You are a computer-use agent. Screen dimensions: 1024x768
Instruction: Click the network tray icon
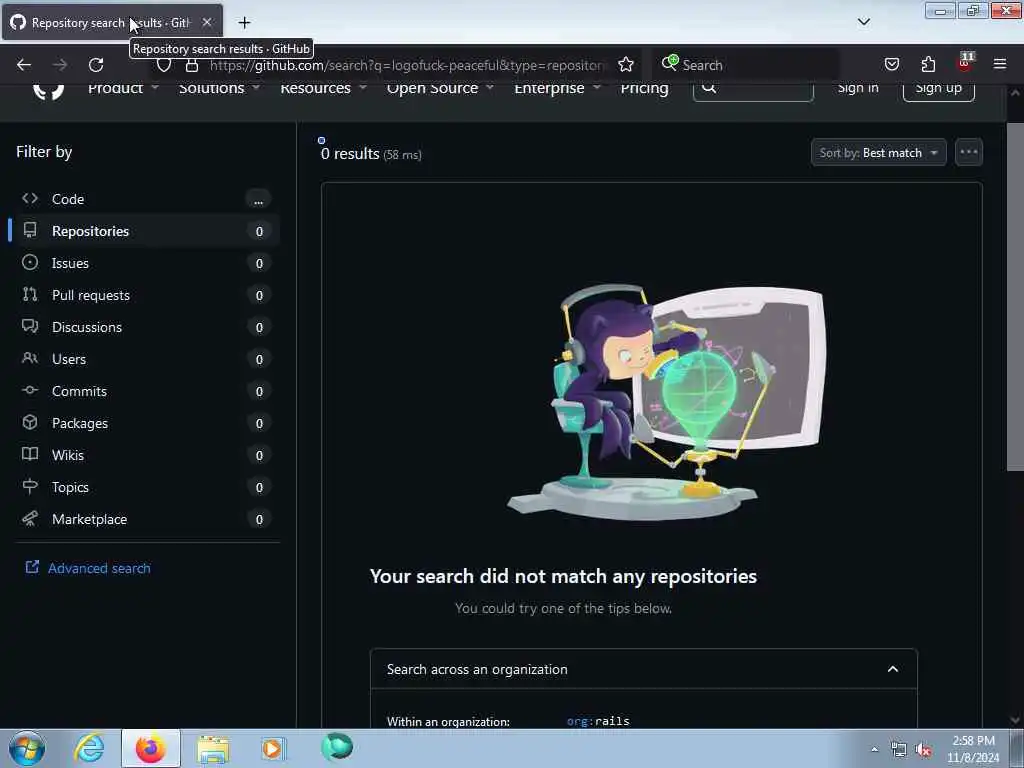899,750
